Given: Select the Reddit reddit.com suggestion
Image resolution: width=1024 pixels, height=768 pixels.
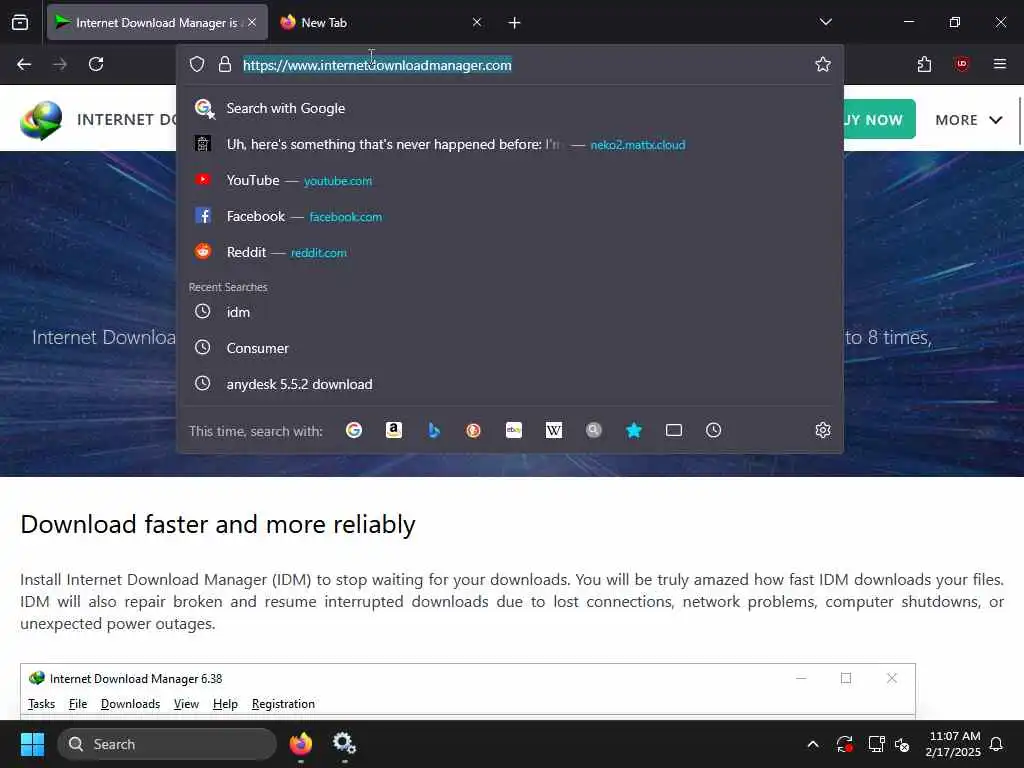Looking at the screenshot, I should pyautogui.click(x=509, y=252).
